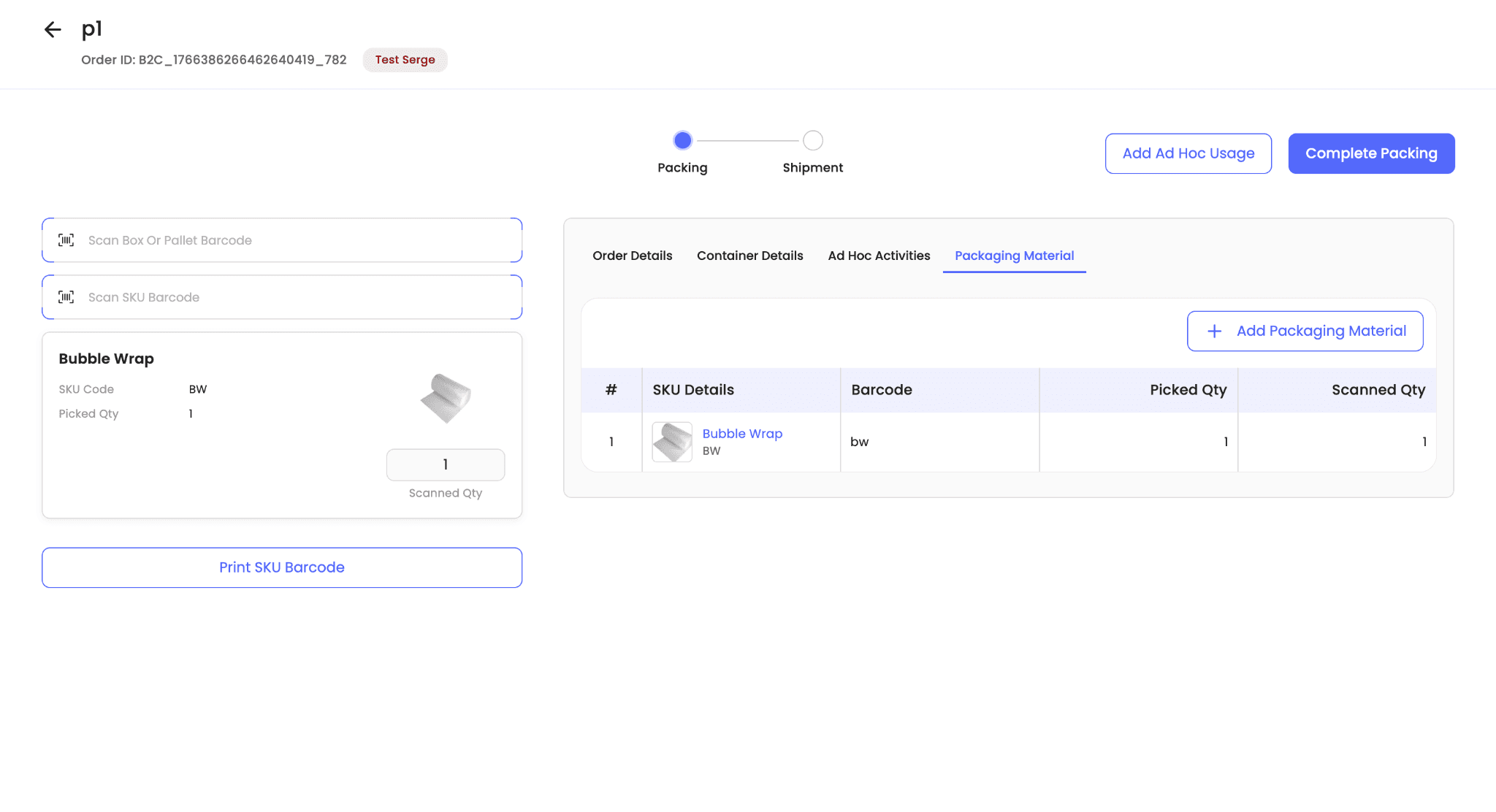Select the Packaging Material tab
Screen dimensions: 1496x812
[x=1014, y=256]
